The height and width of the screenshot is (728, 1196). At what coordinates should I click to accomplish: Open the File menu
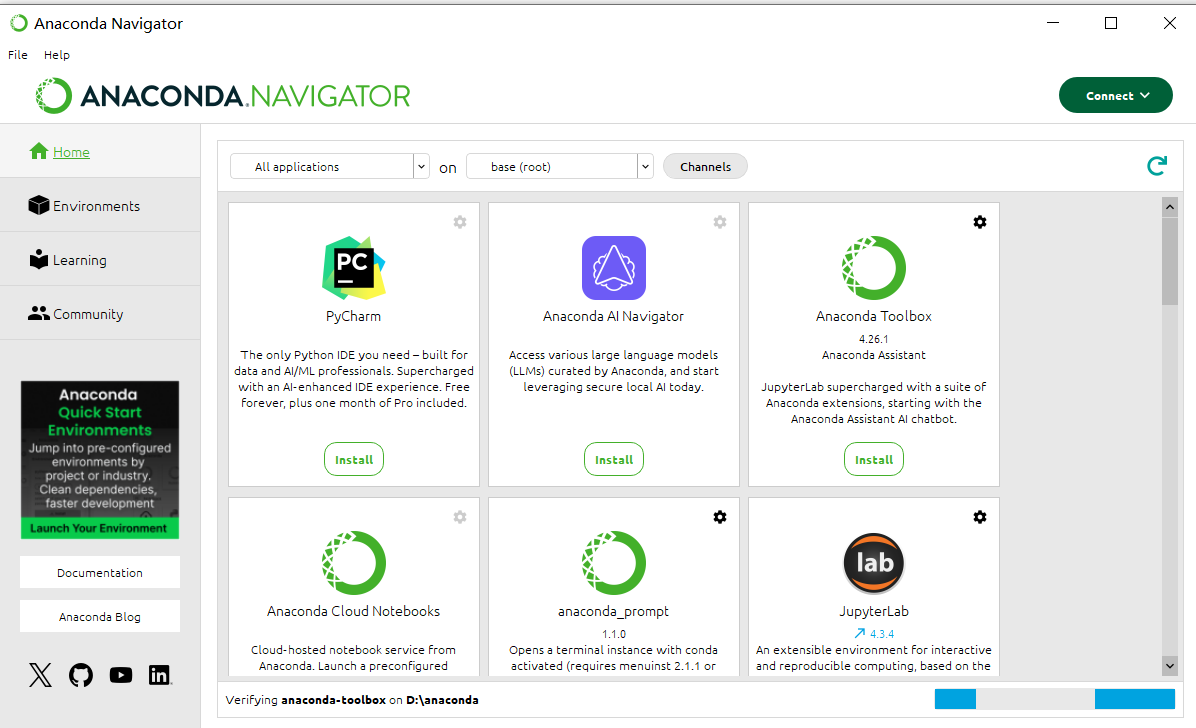(18, 55)
